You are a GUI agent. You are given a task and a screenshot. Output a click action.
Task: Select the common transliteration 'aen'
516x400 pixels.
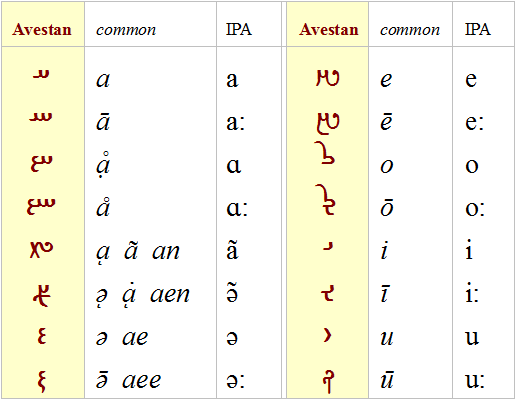coord(170,295)
